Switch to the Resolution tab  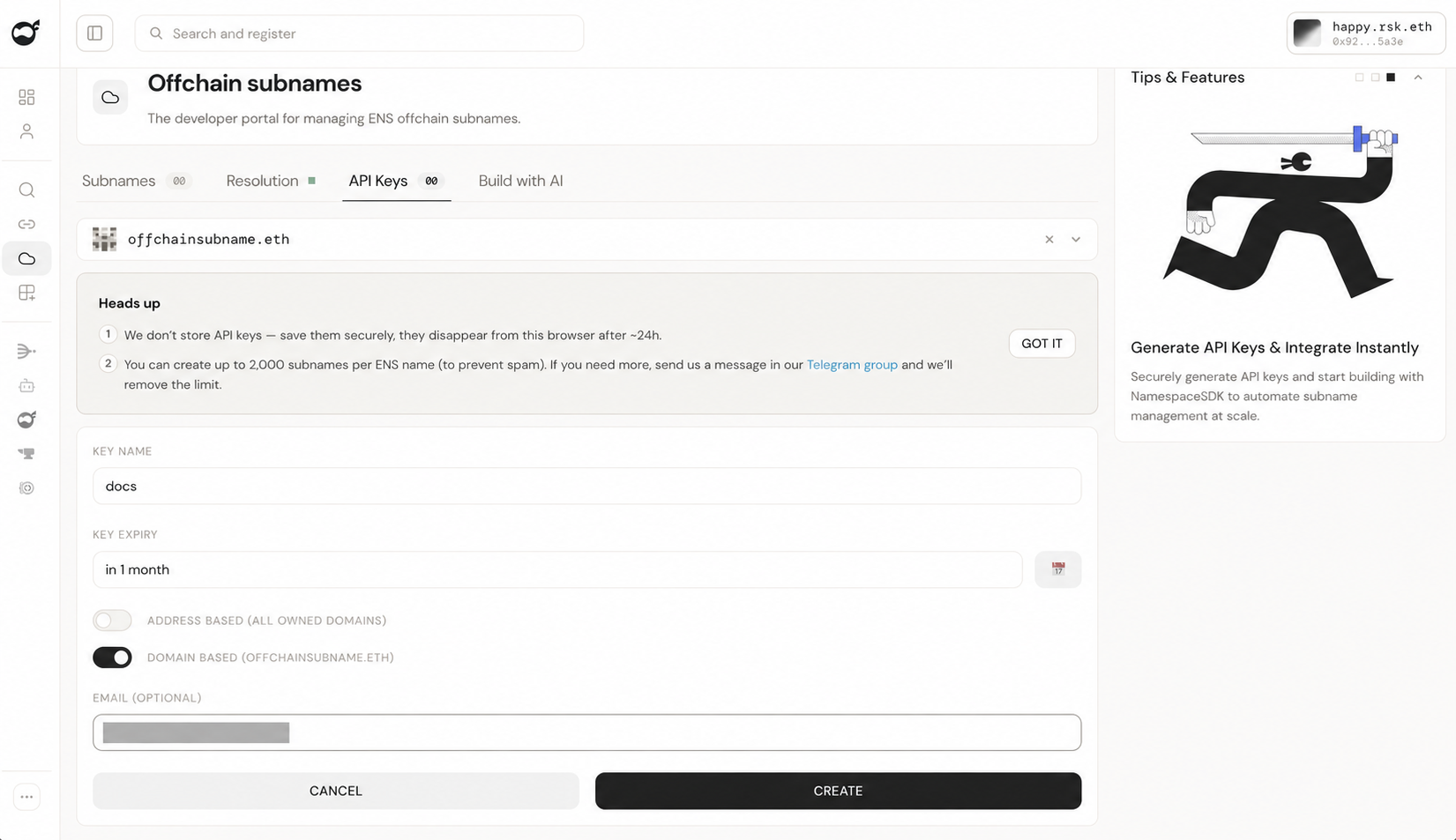click(x=271, y=181)
